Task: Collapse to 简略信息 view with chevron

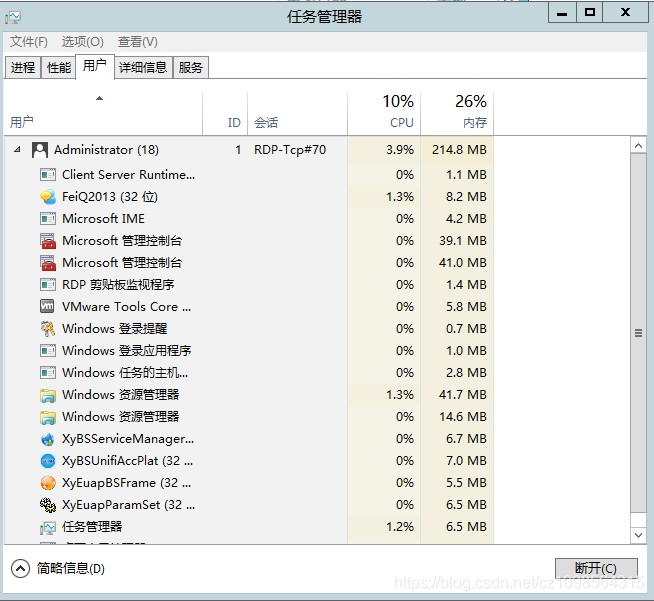Action: [20, 568]
